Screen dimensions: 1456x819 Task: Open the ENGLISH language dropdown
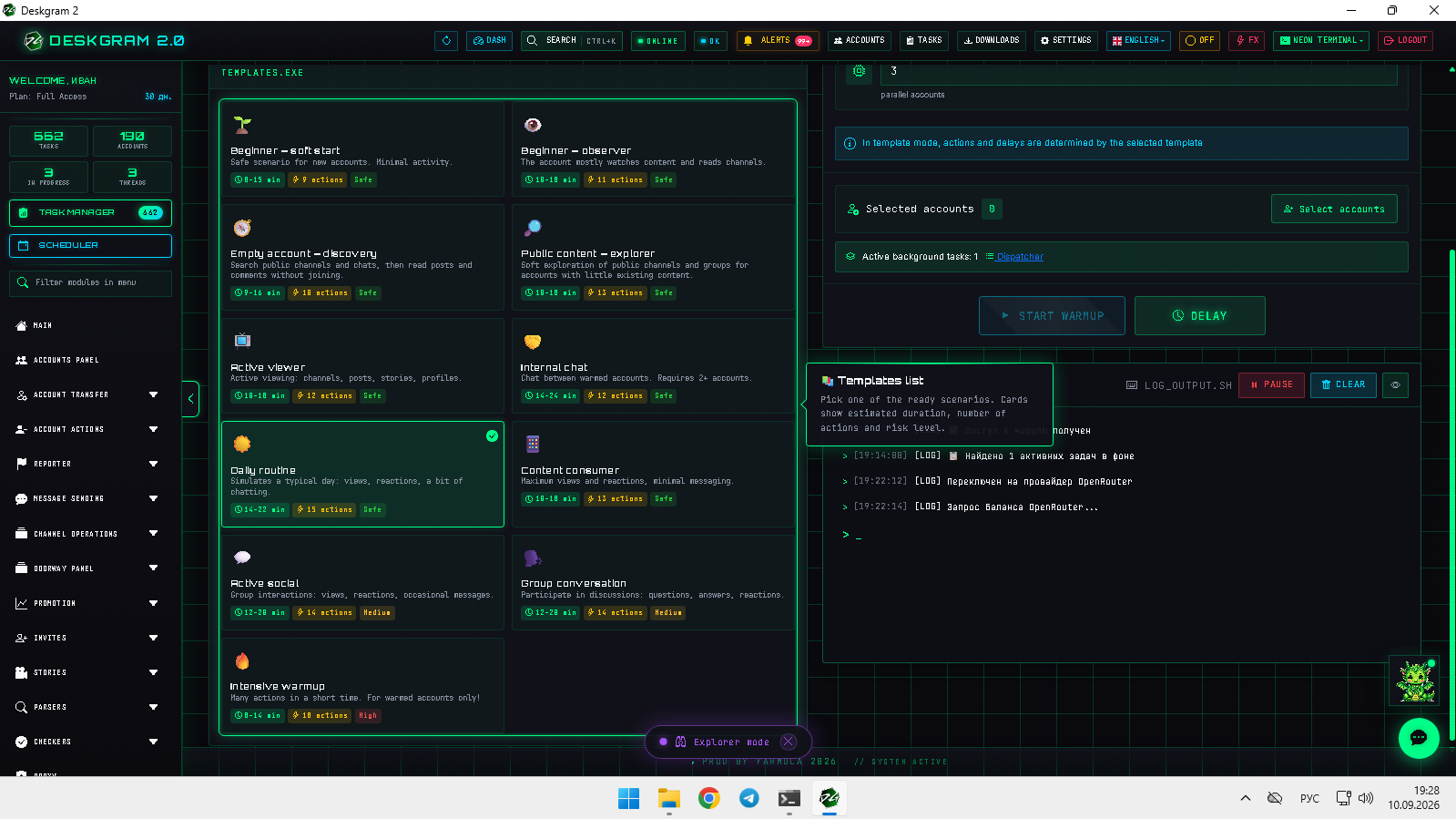click(x=1138, y=41)
